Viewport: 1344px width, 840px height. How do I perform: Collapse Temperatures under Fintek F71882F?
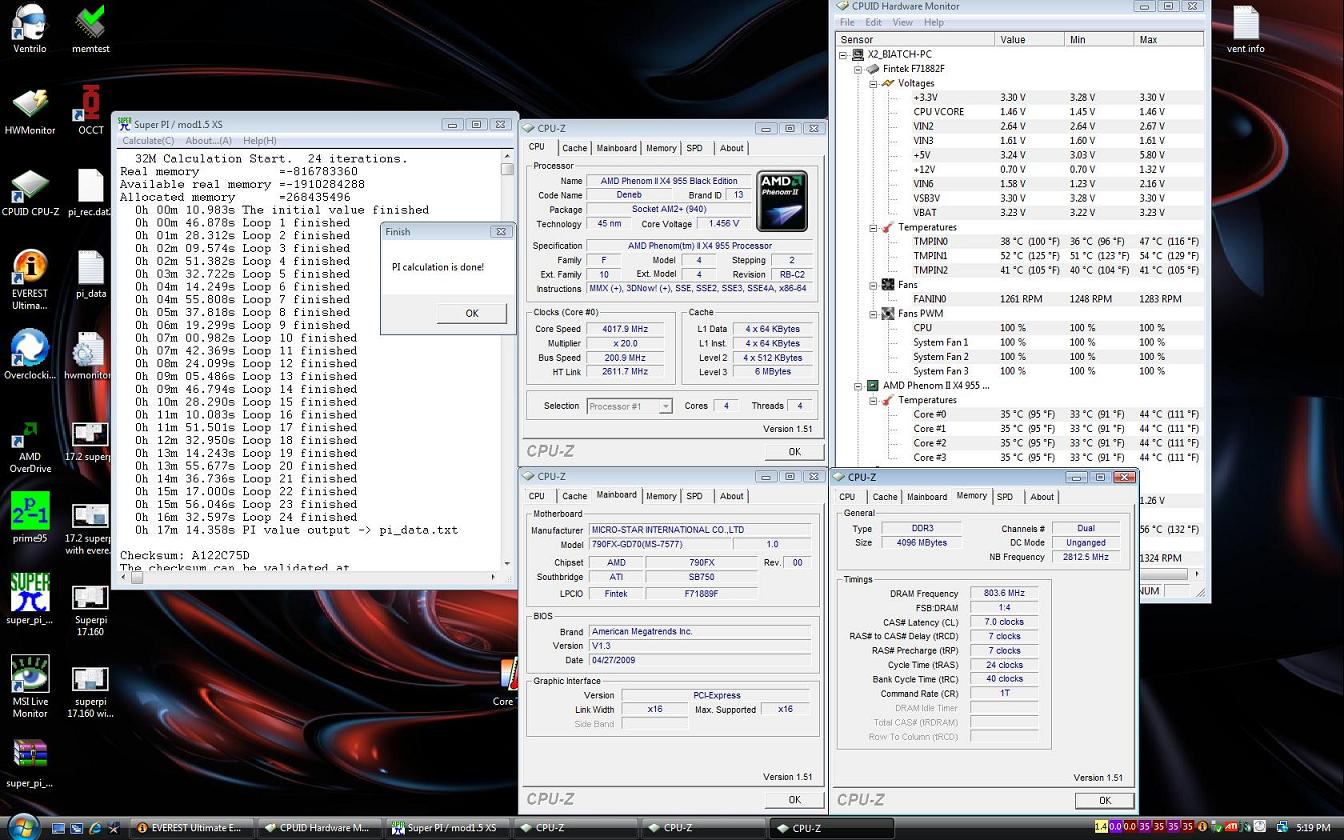(x=873, y=228)
